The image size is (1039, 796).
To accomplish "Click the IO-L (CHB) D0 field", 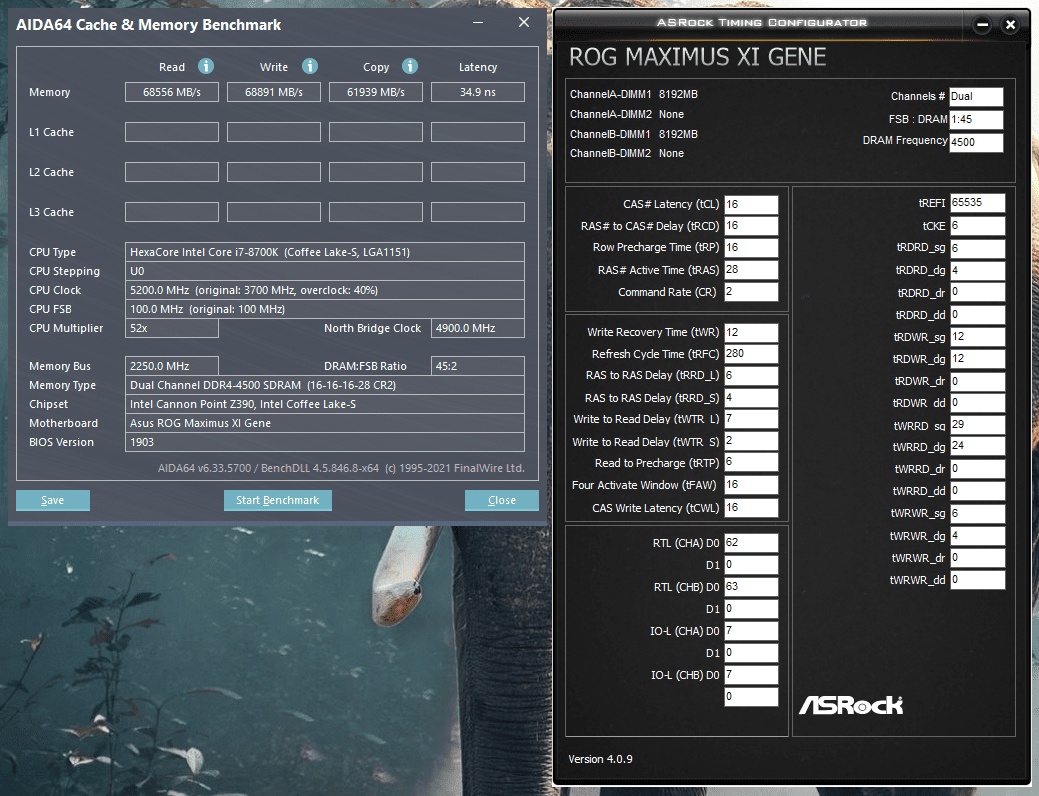I will tap(751, 675).
